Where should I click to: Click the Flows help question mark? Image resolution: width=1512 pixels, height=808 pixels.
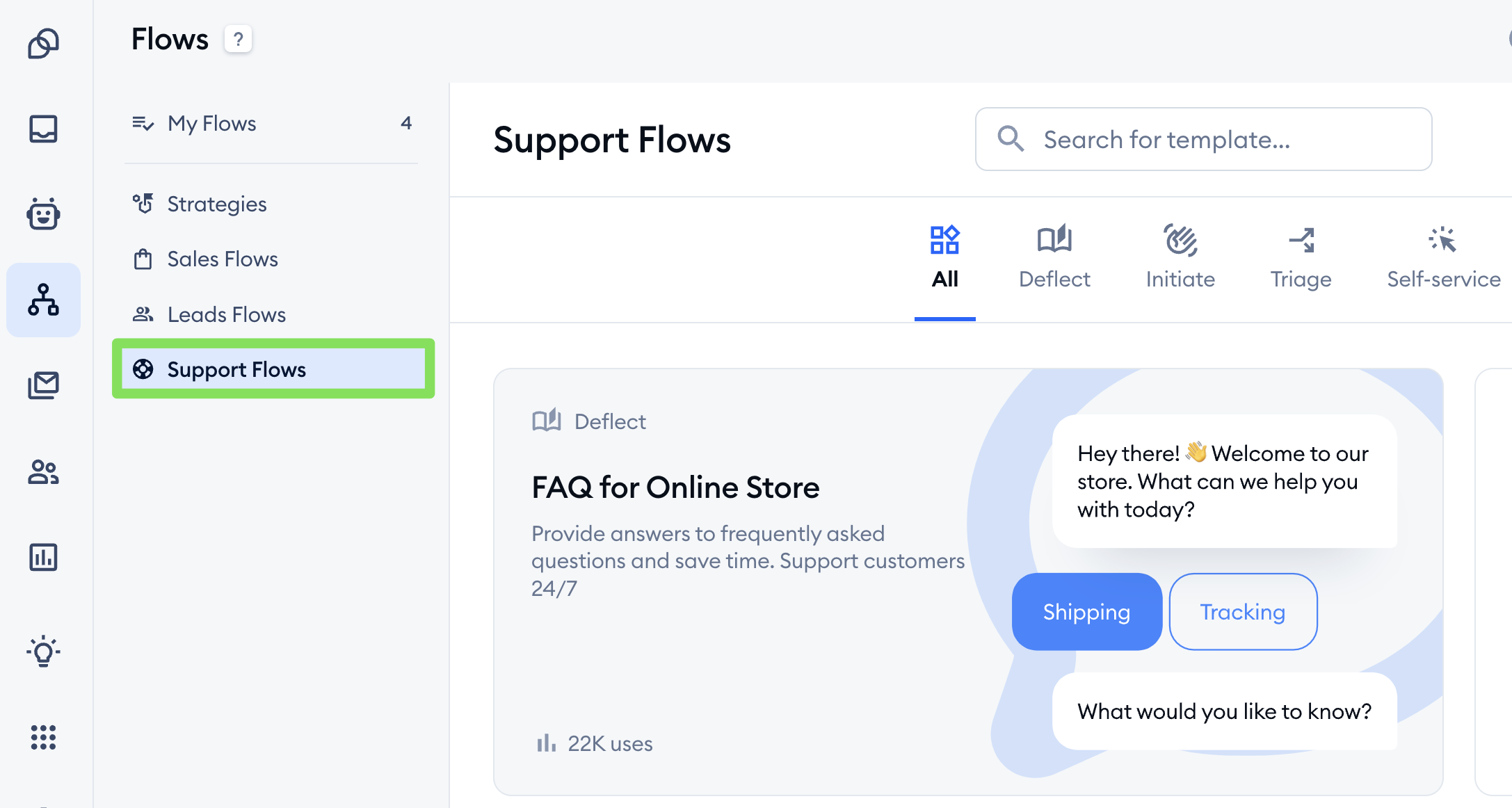click(238, 40)
